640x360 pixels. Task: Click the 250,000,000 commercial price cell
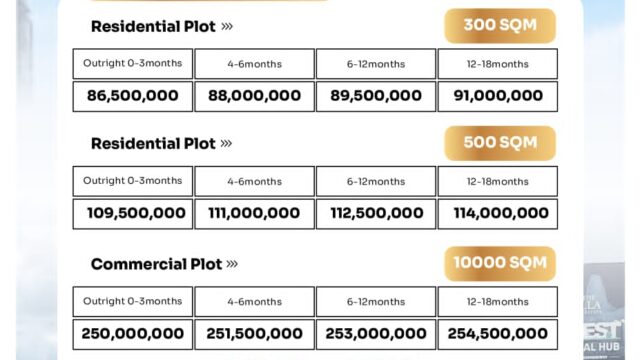pyautogui.click(x=133, y=334)
